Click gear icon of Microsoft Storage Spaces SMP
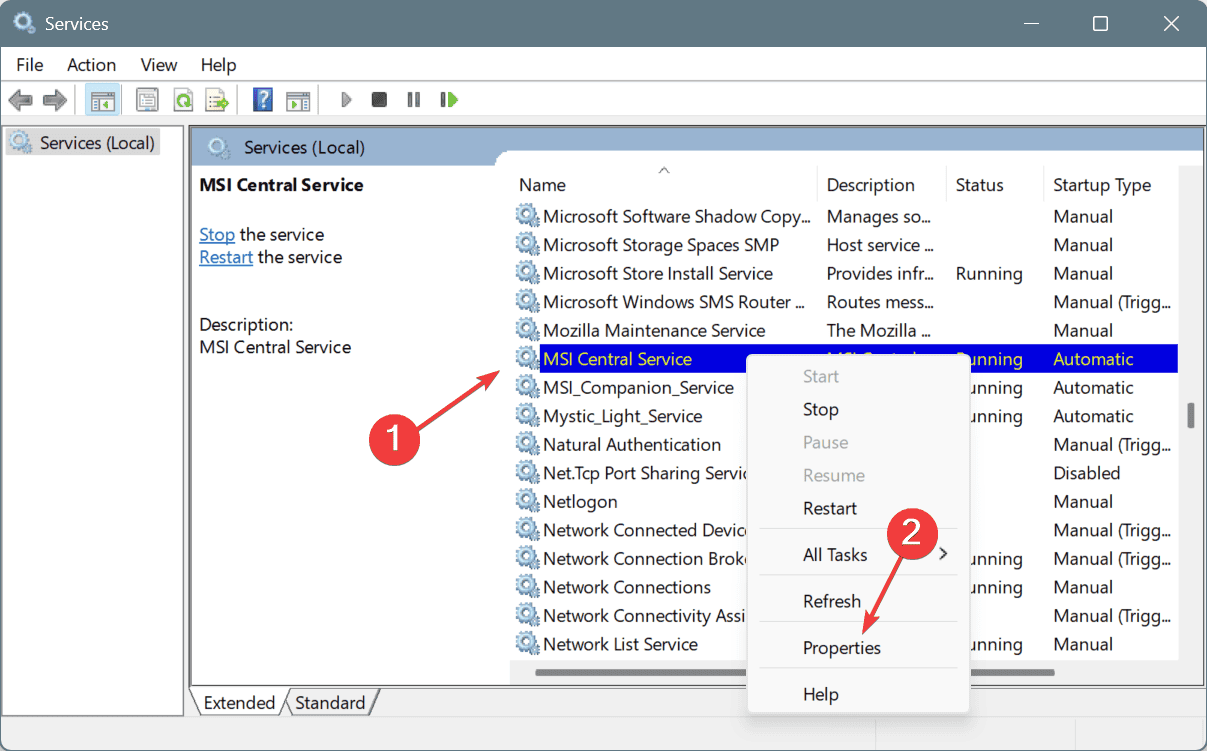The height and width of the screenshot is (751, 1207). click(527, 244)
